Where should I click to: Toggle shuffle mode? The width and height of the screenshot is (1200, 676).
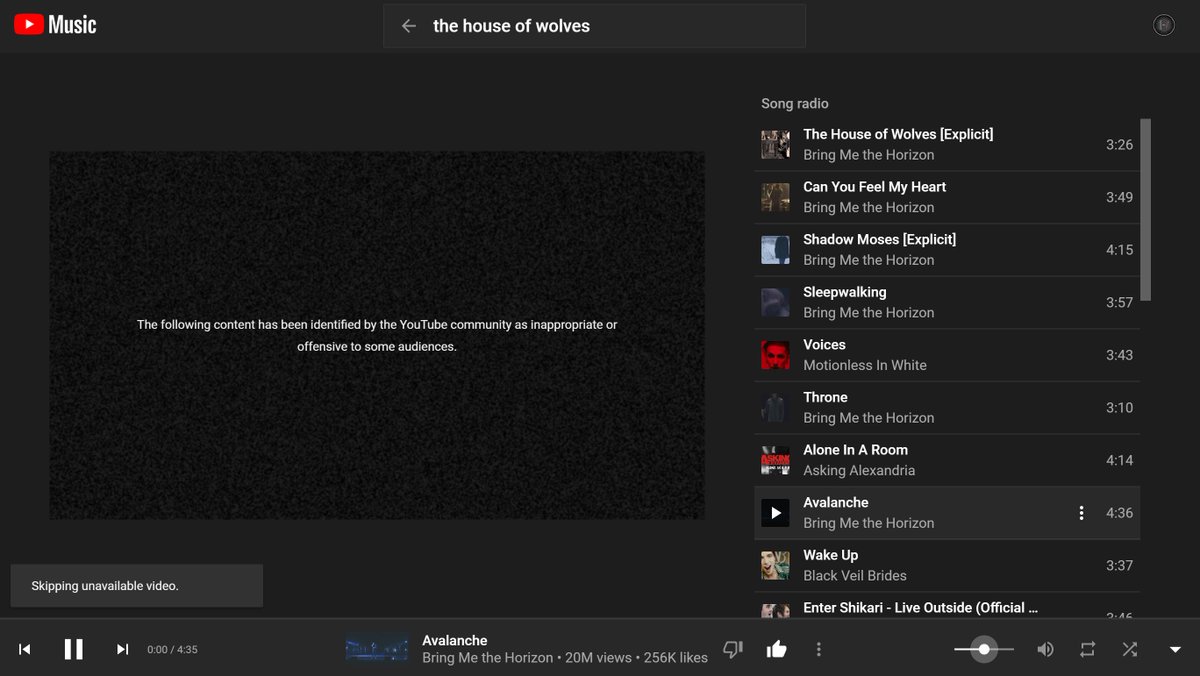(x=1129, y=649)
